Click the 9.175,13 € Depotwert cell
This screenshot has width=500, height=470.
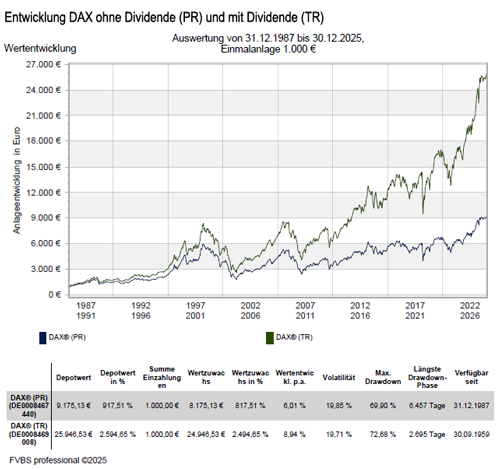pyautogui.click(x=73, y=406)
